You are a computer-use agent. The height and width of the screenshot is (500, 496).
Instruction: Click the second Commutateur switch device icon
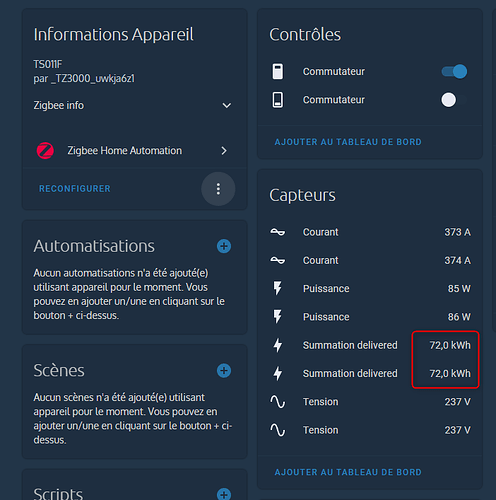278,100
